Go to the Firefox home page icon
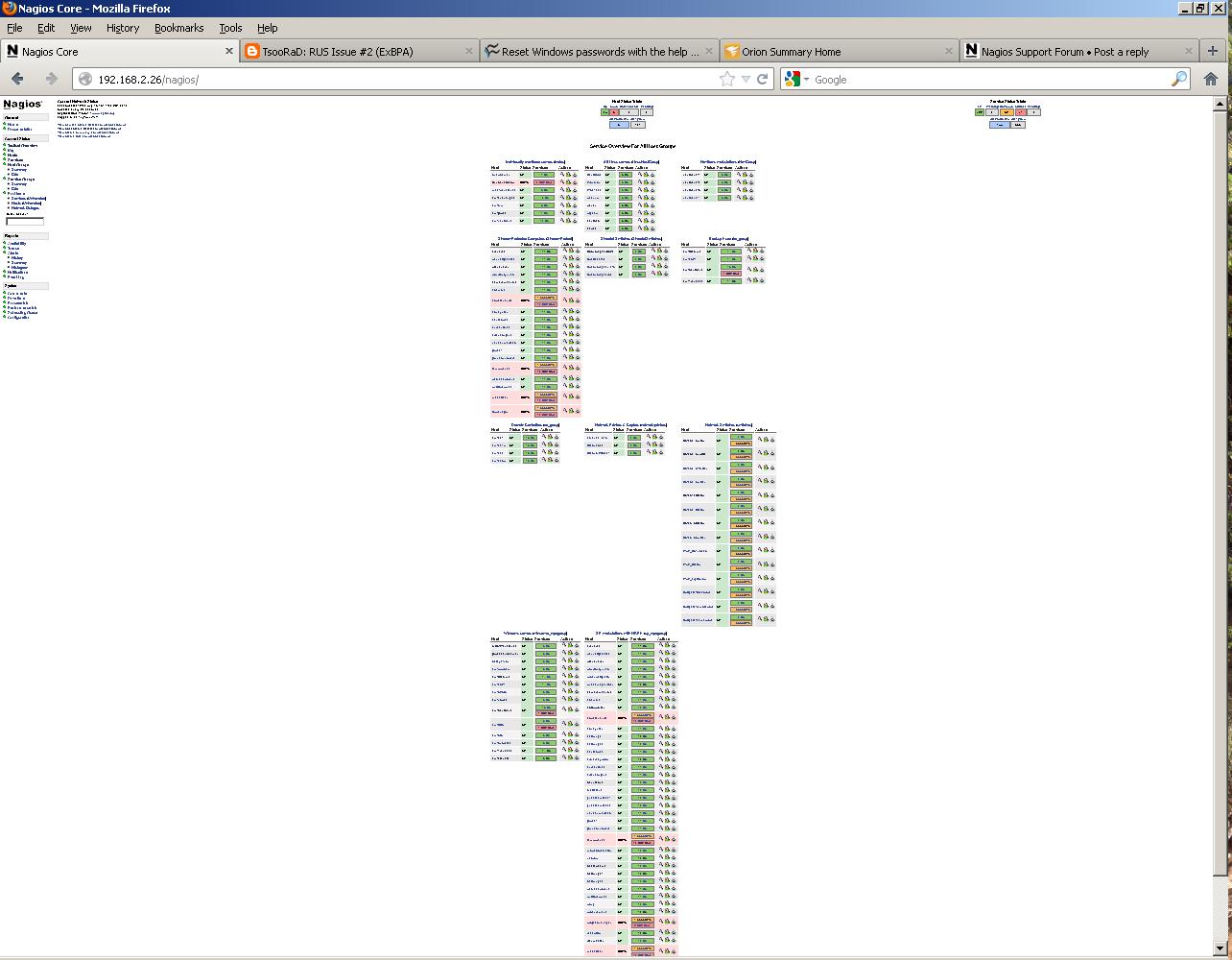This screenshot has width=1232, height=960. (x=1211, y=79)
